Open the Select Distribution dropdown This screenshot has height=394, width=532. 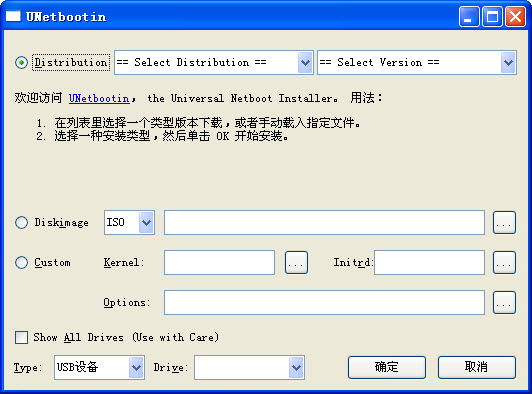point(214,62)
